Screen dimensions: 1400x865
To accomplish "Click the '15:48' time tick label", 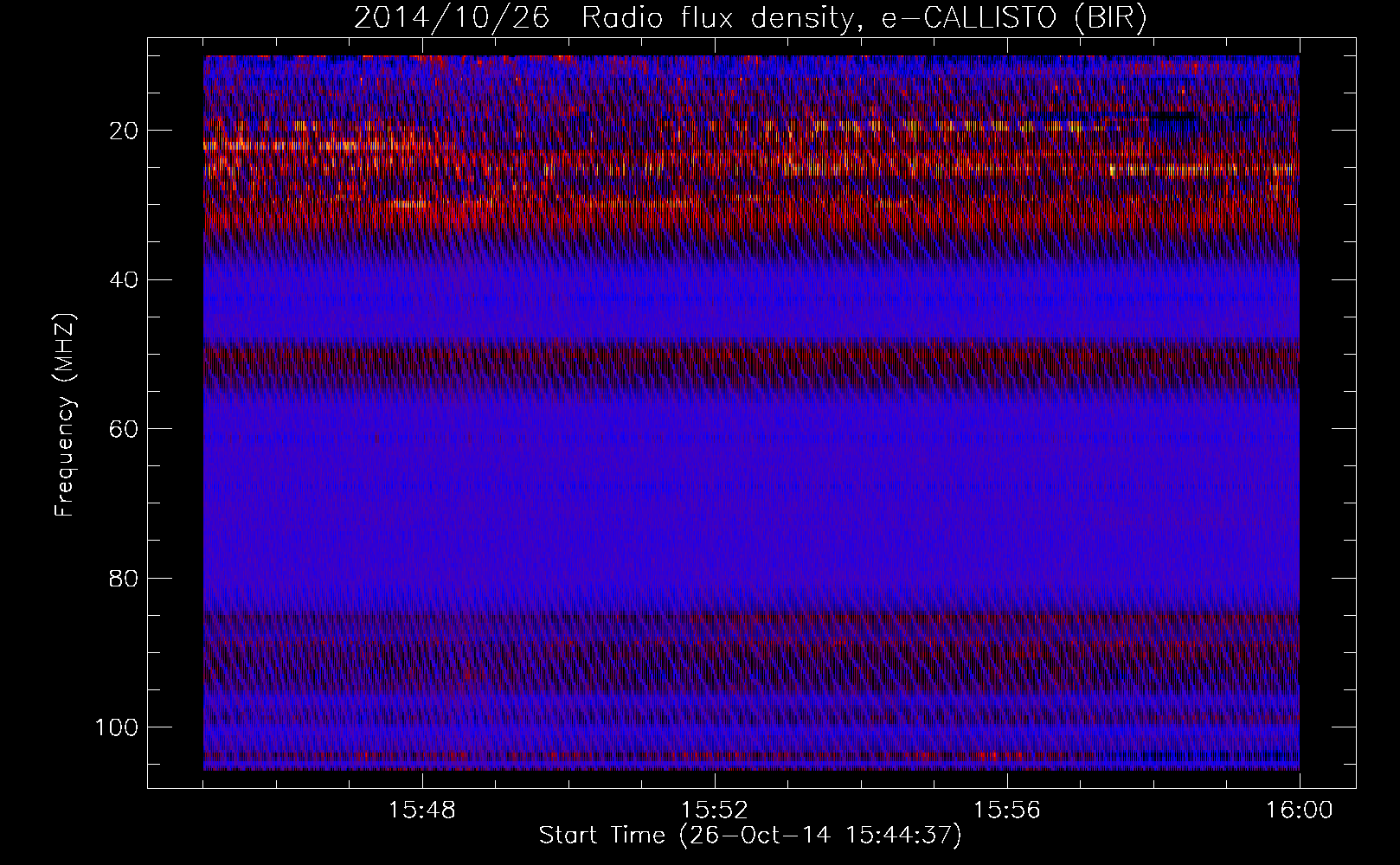I will tap(421, 811).
